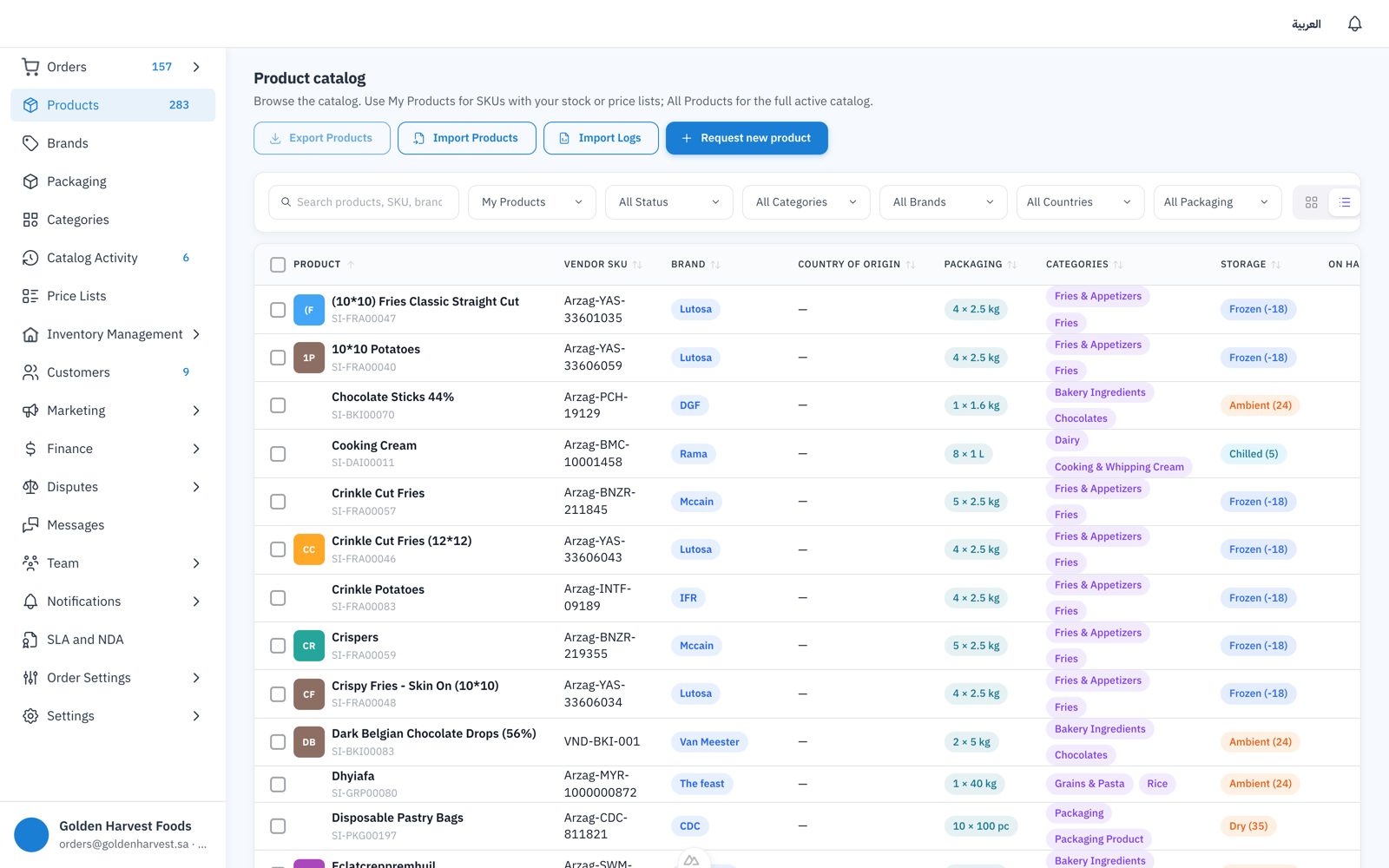Click the Dry (35) storage badge
This screenshot has height=868, width=1389.
(x=1248, y=826)
